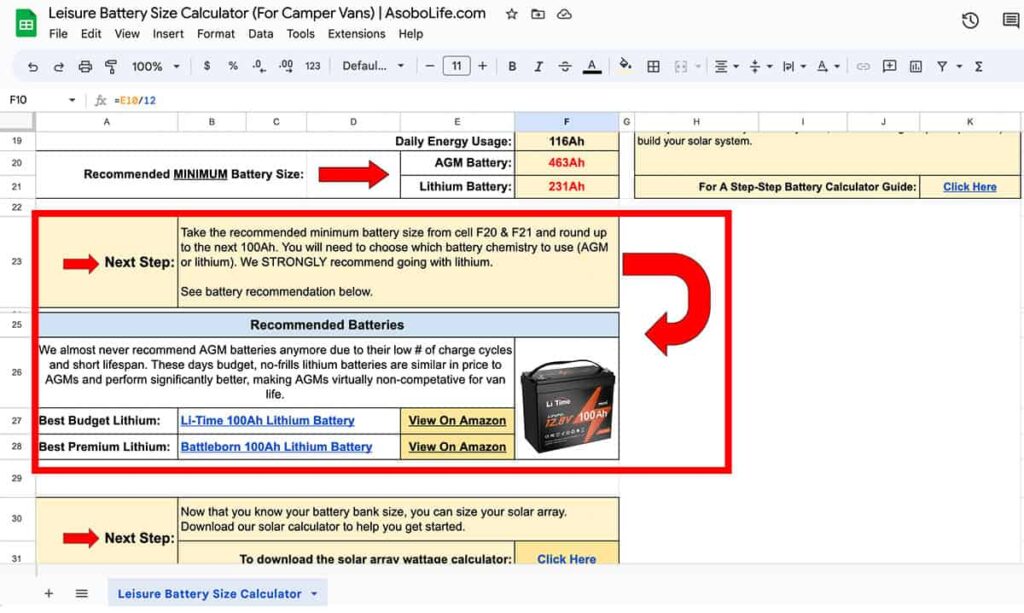Click the Li Time battery product image
The width and height of the screenshot is (1024, 613).
point(568,406)
